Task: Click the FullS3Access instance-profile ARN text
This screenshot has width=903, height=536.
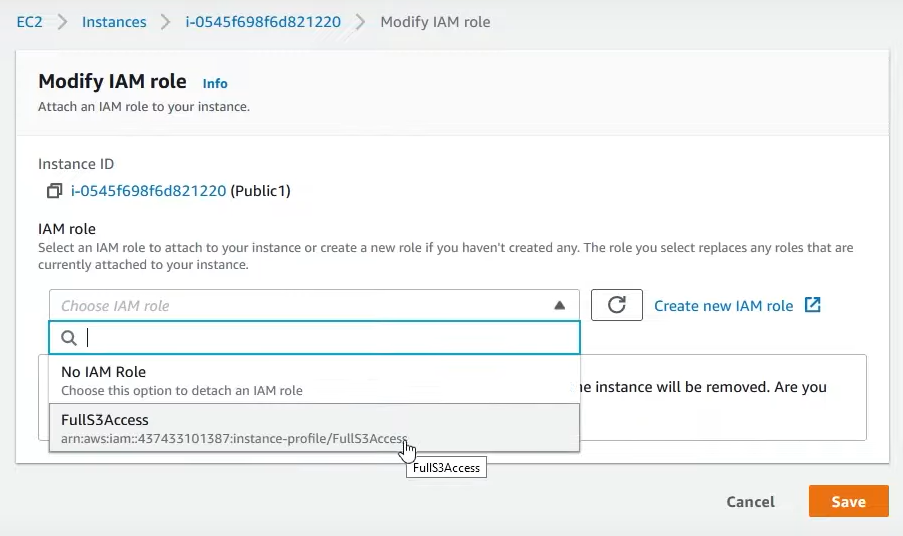Action: (x=234, y=439)
